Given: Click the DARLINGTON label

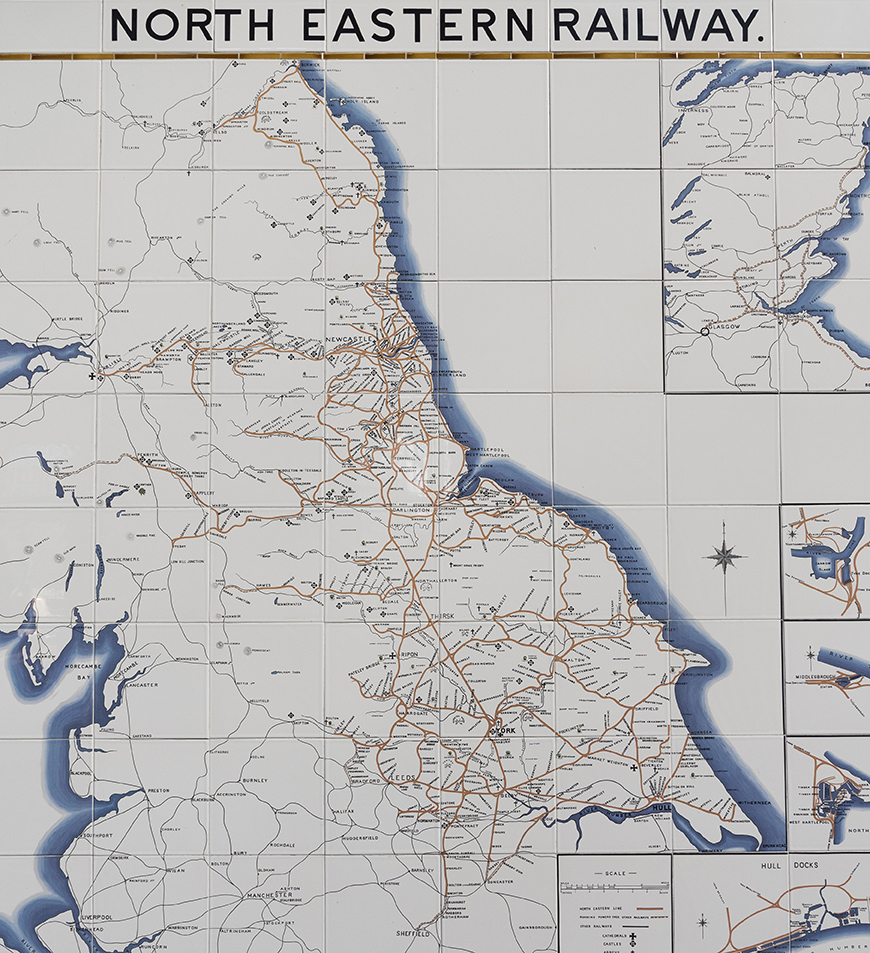Looking at the screenshot, I should click(x=410, y=511).
